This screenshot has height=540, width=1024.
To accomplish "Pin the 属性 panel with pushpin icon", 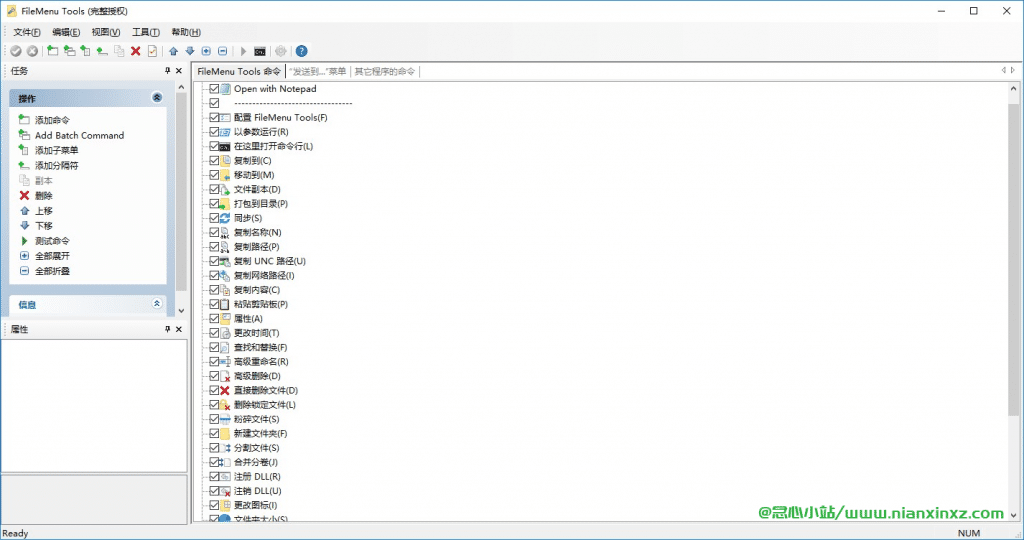I will tap(167, 329).
